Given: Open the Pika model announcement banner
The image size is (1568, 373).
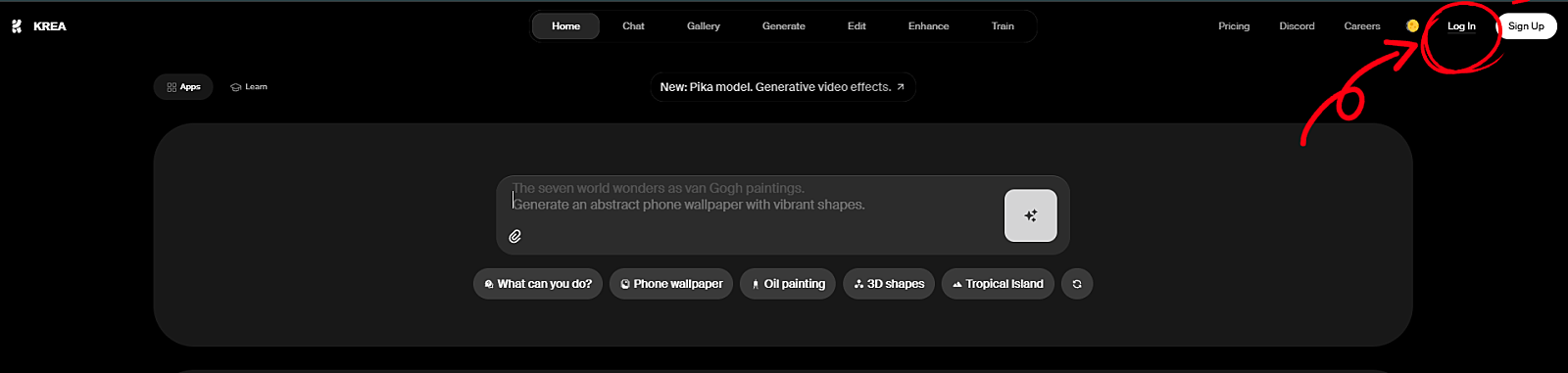Looking at the screenshot, I should (x=782, y=87).
